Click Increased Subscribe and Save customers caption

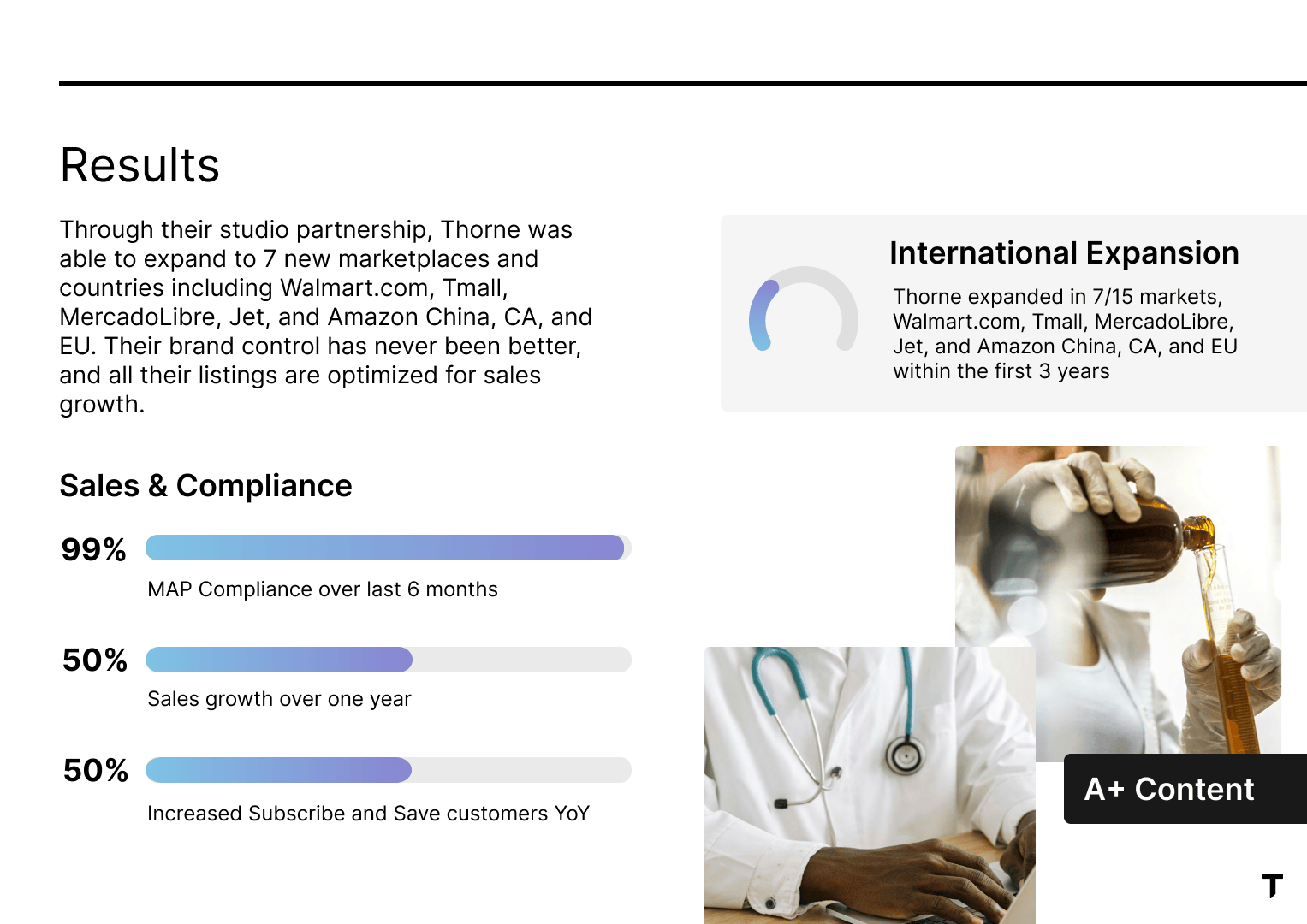368,814
